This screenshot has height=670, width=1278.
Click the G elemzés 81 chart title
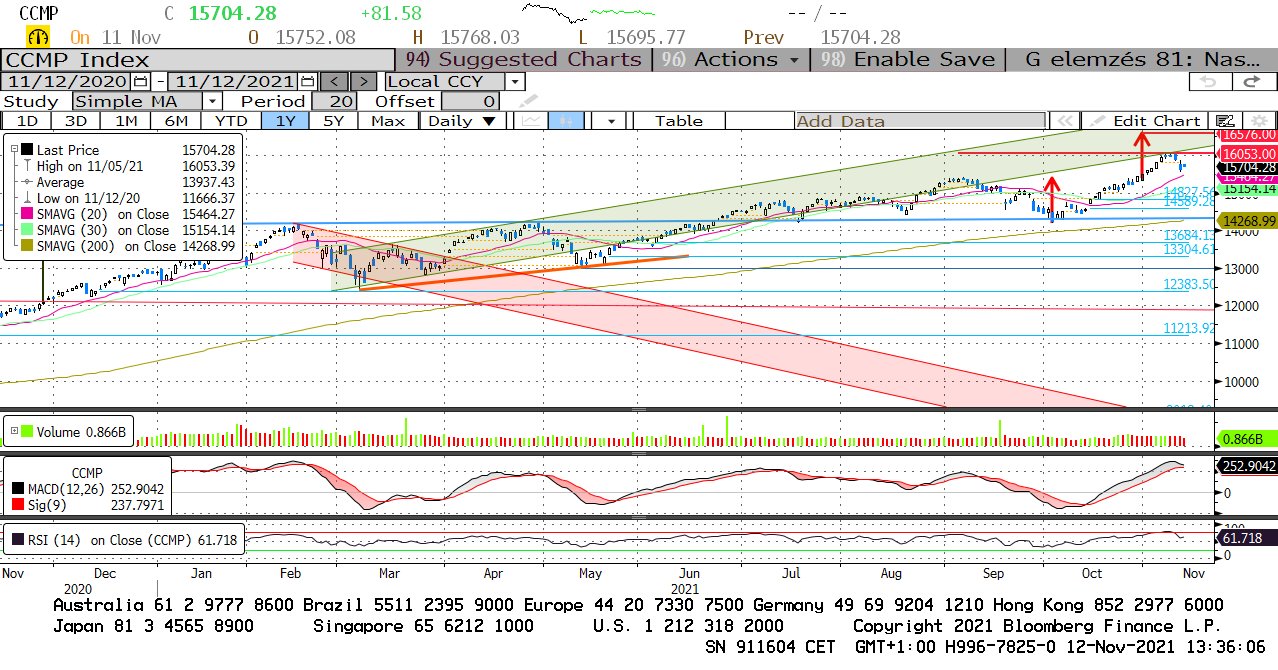click(x=1140, y=59)
